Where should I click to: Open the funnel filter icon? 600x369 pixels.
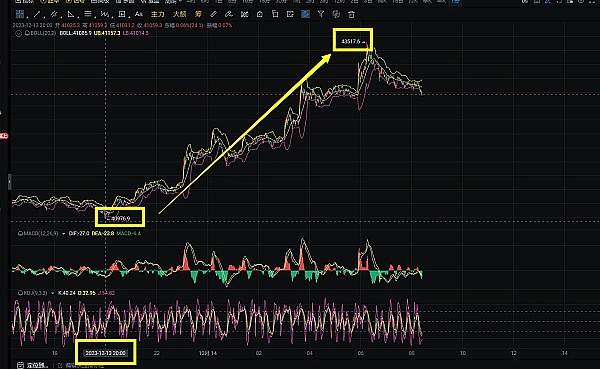click(321, 15)
